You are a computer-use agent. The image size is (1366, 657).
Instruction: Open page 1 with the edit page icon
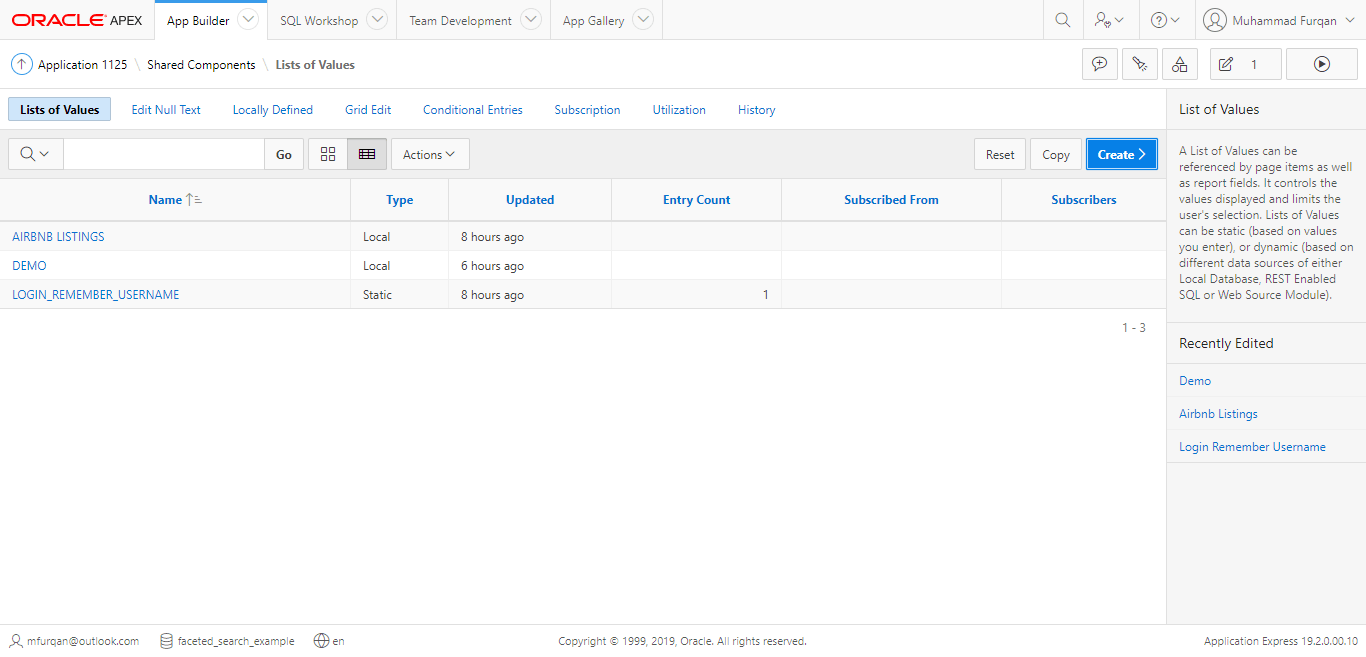point(1234,63)
